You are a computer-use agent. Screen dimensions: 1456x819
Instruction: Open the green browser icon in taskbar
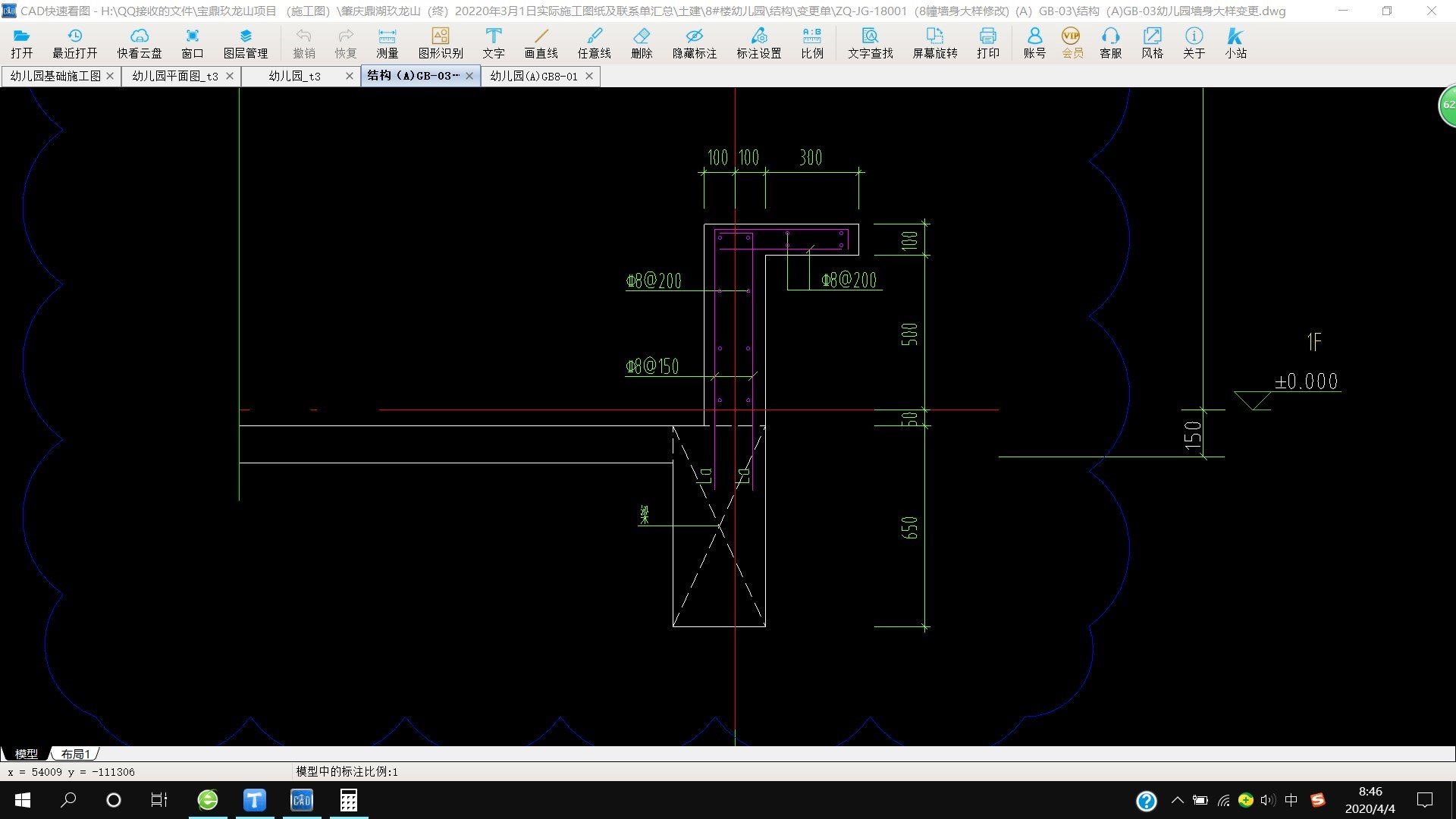click(208, 800)
